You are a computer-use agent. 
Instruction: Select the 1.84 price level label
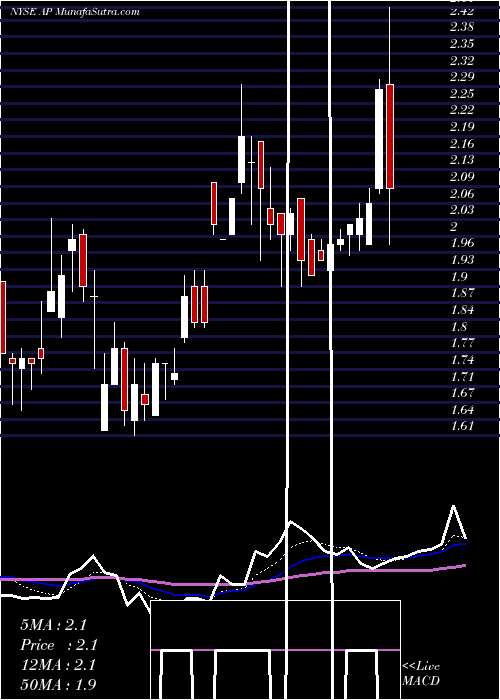click(x=462, y=310)
